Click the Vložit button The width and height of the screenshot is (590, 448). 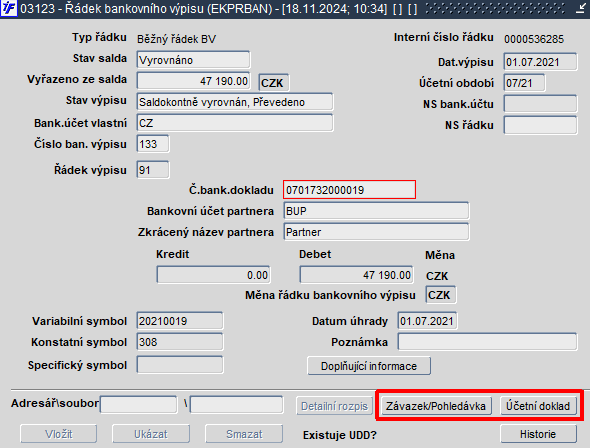click(58, 434)
